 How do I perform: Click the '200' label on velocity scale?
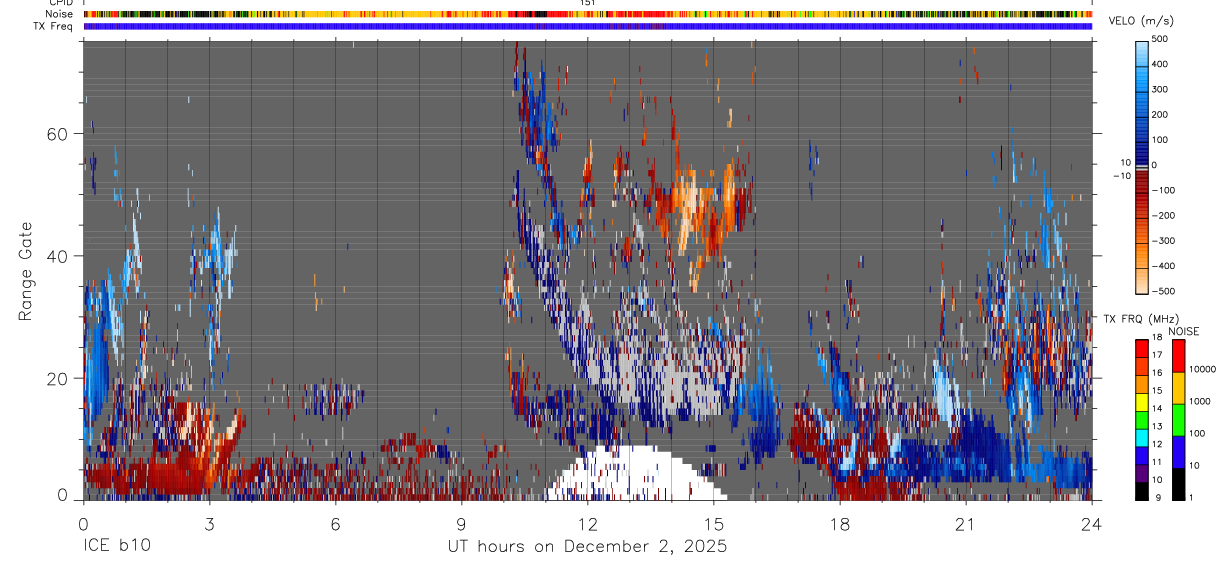click(1161, 115)
